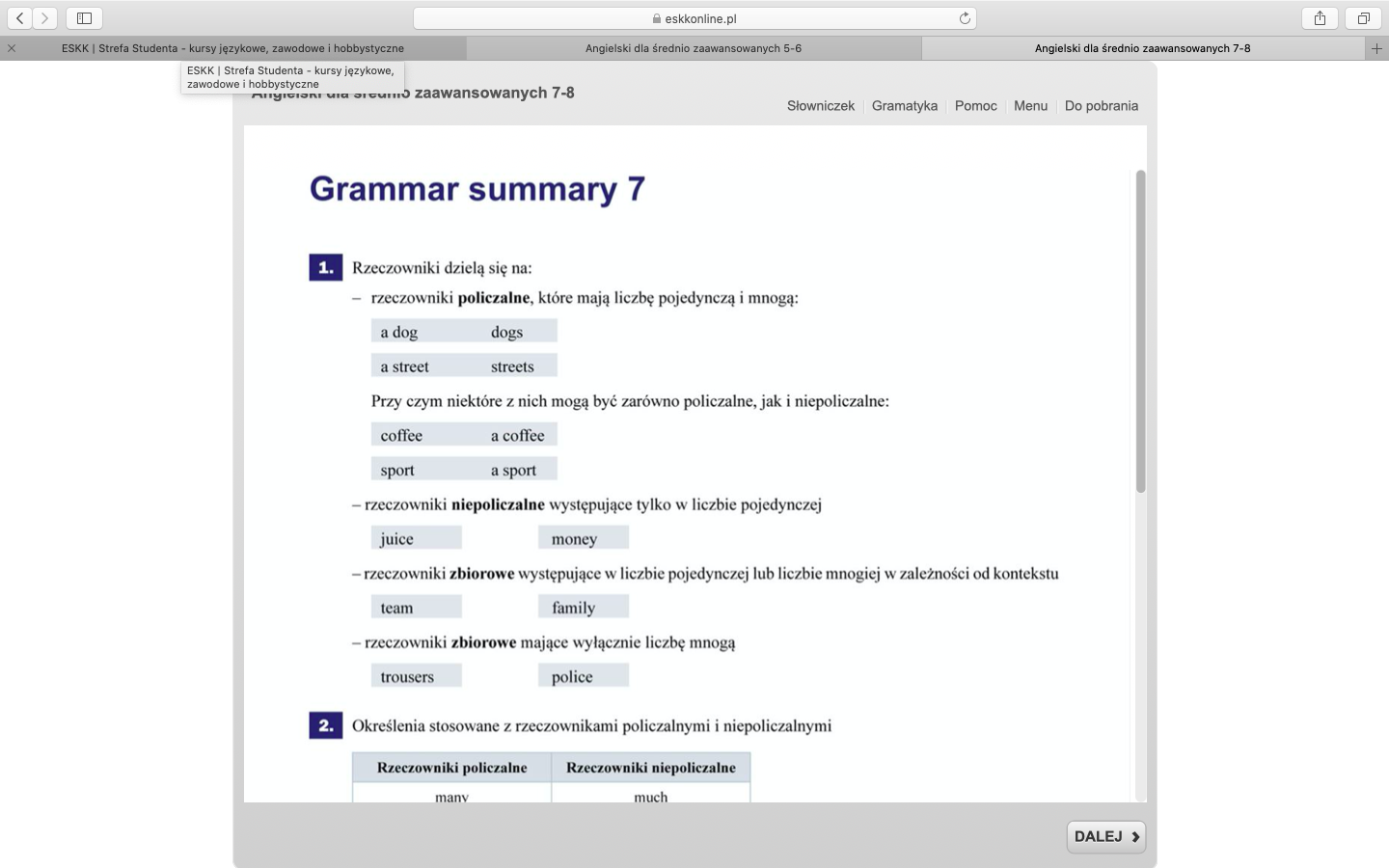Click the Safari forward arrow button
Screen dimensions: 1389x868
[x=44, y=18]
